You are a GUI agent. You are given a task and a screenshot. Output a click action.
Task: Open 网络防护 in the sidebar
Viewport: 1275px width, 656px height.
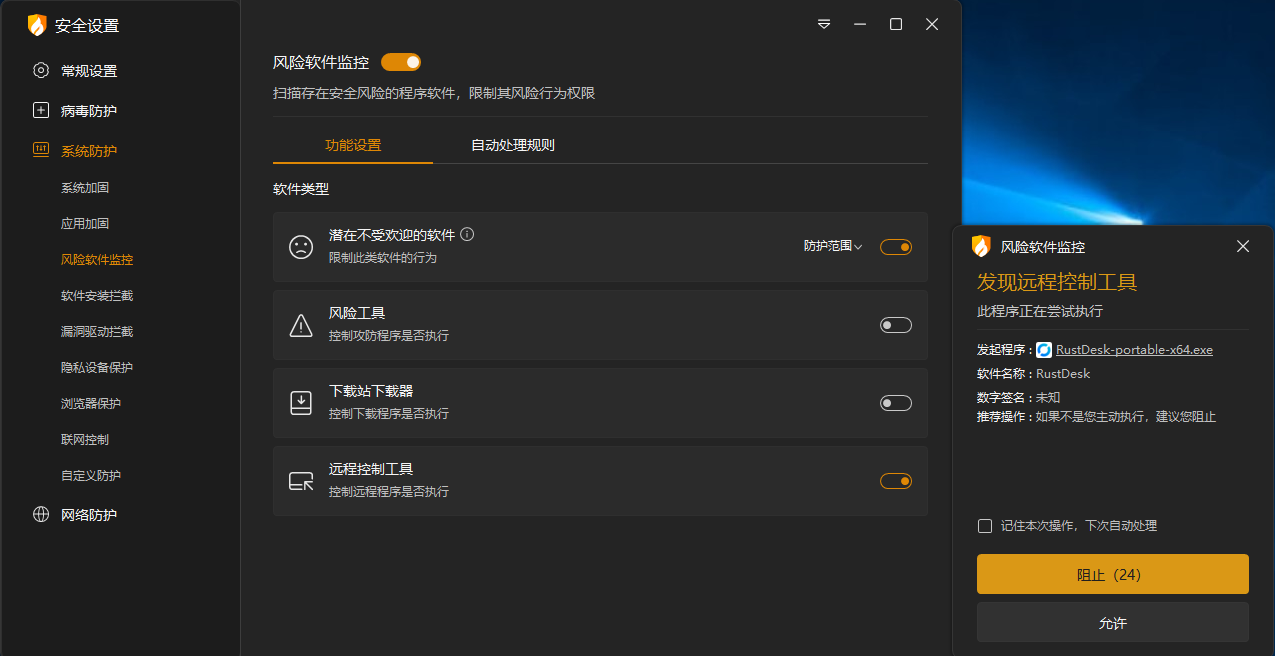click(x=89, y=515)
